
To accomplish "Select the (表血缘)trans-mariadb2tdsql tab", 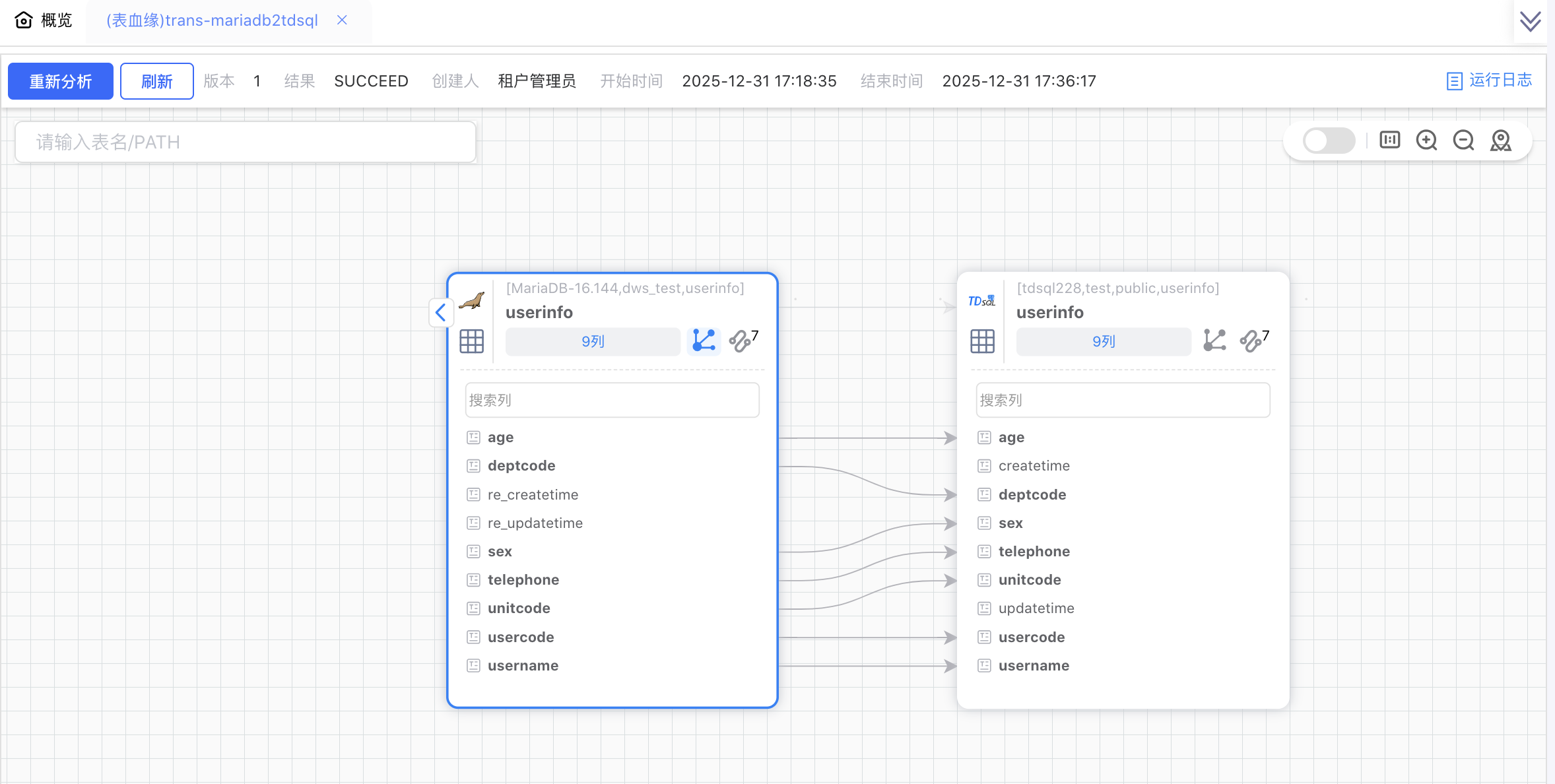I will [x=212, y=20].
